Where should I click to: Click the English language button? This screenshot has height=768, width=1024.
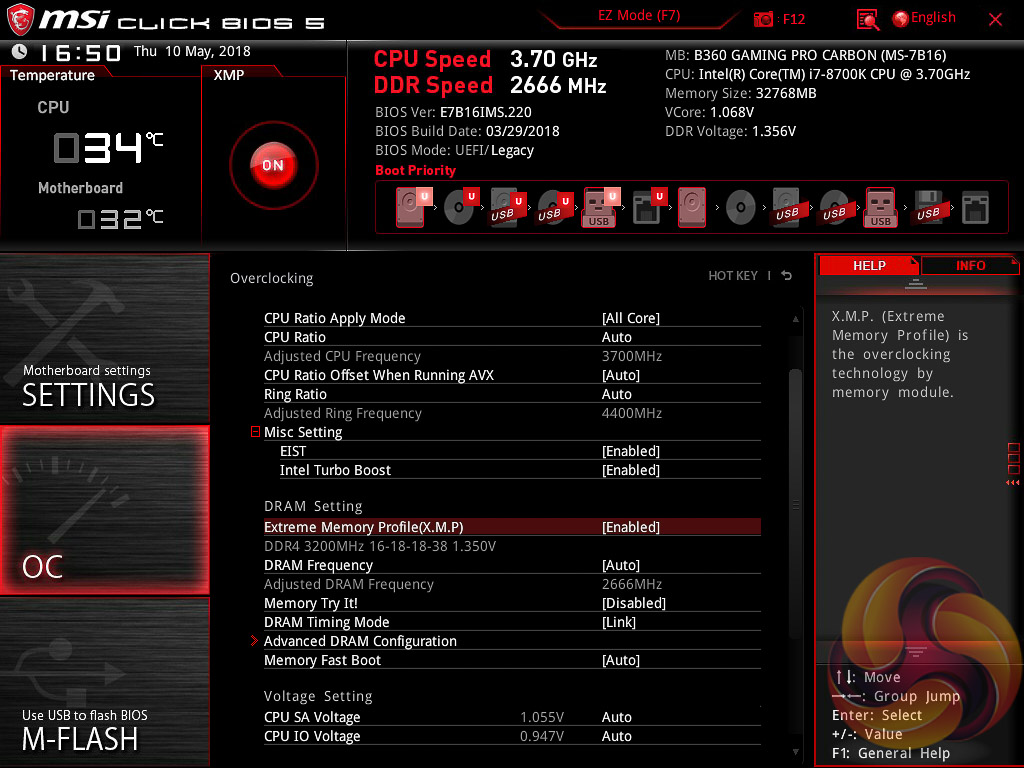(933, 18)
